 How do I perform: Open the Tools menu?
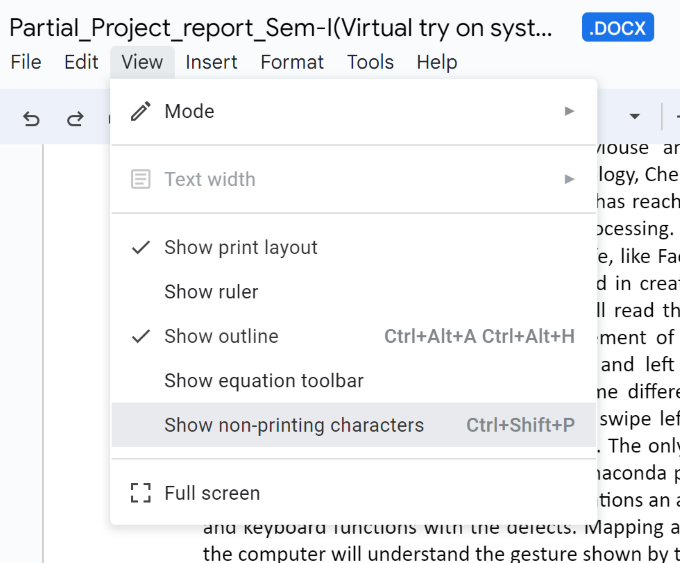click(370, 62)
